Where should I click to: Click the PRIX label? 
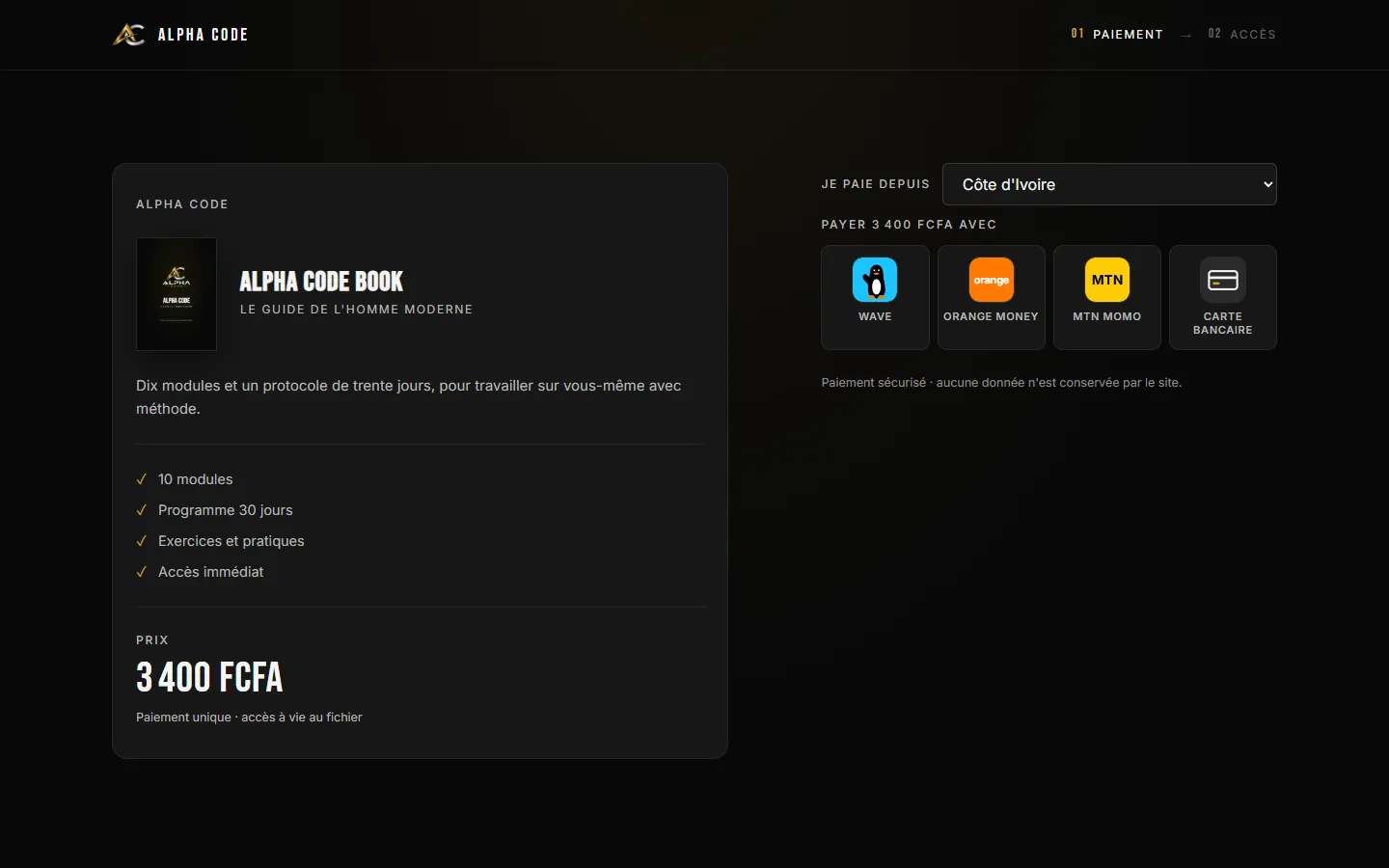(x=152, y=640)
